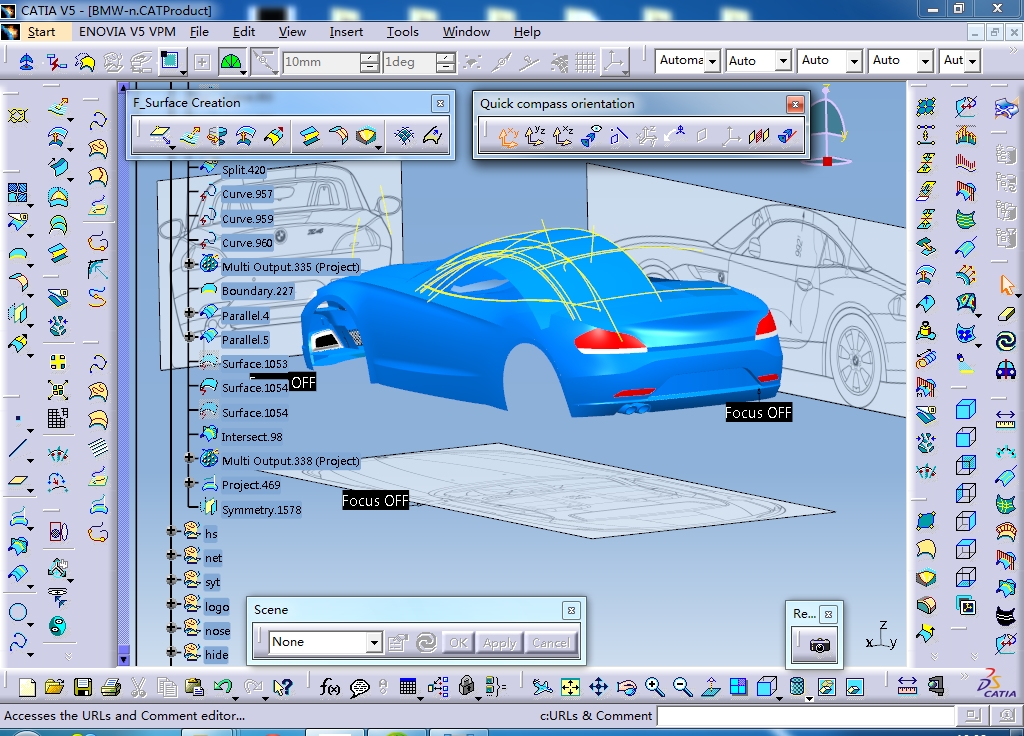Open the Formula f(x) tool
Viewport: 1024px width, 736px height.
coord(330,687)
